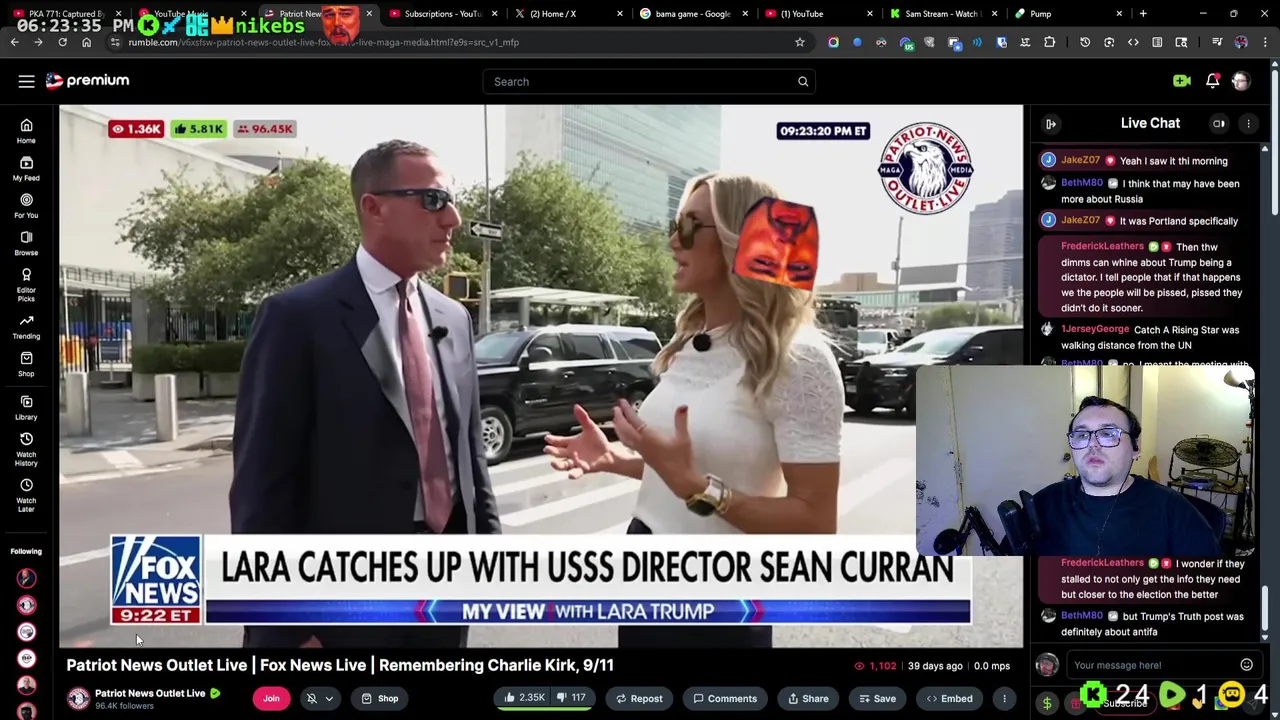Switch to Home / X tab

566,14
